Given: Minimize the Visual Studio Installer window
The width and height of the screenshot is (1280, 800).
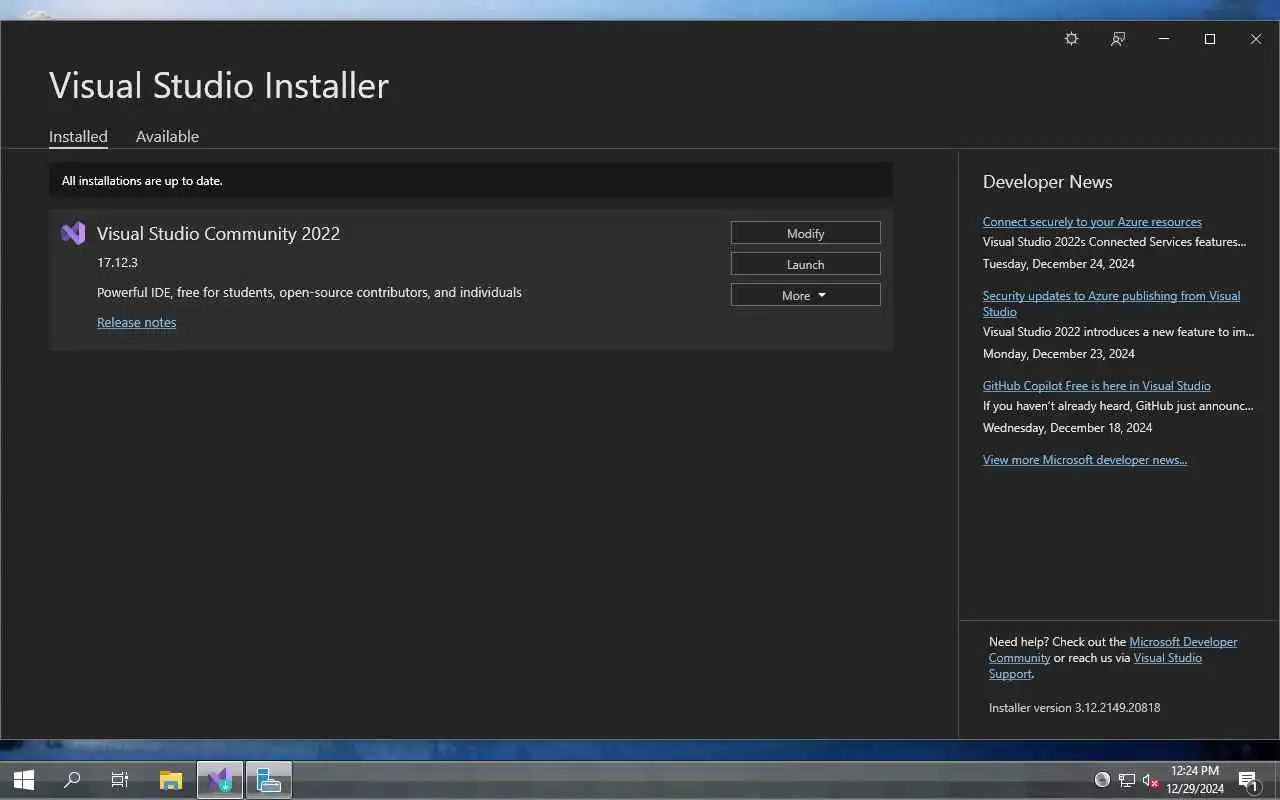Looking at the screenshot, I should pyautogui.click(x=1164, y=39).
